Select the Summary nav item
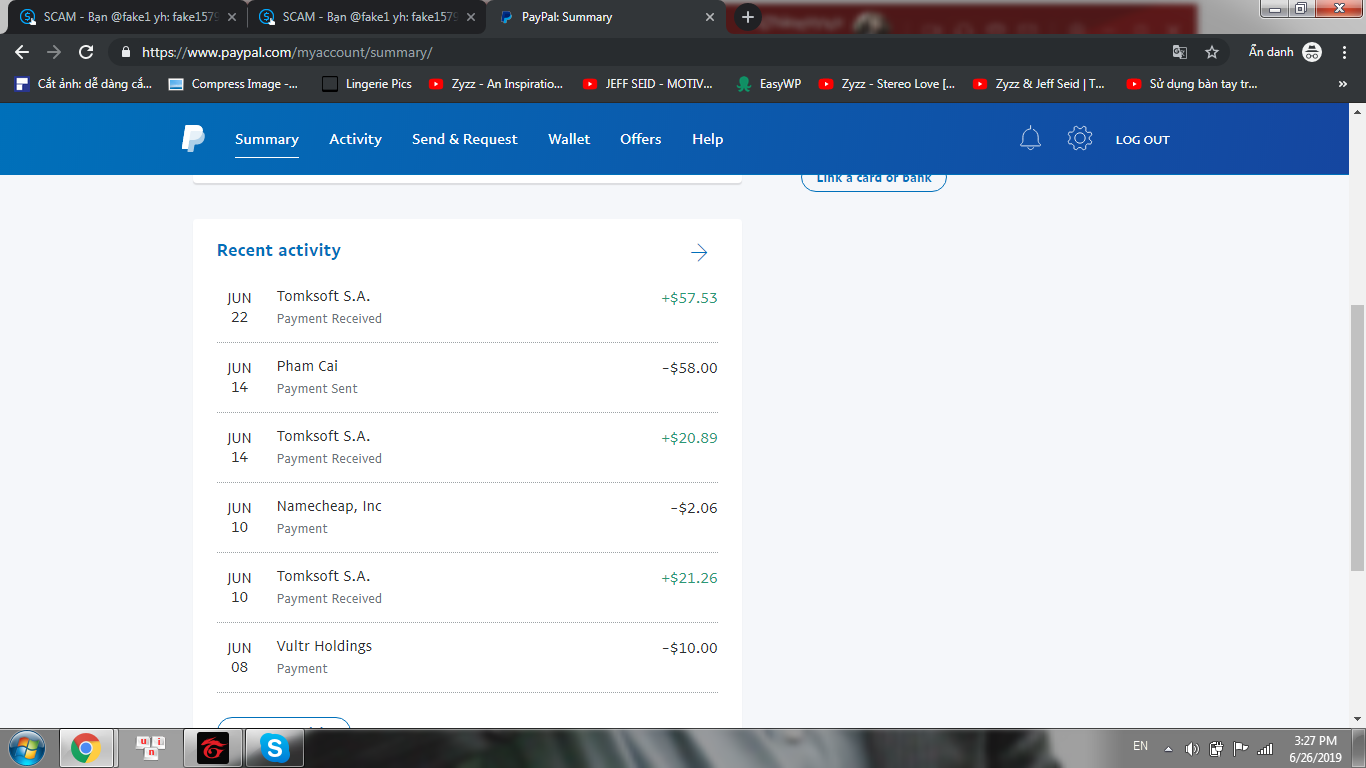 (x=267, y=139)
